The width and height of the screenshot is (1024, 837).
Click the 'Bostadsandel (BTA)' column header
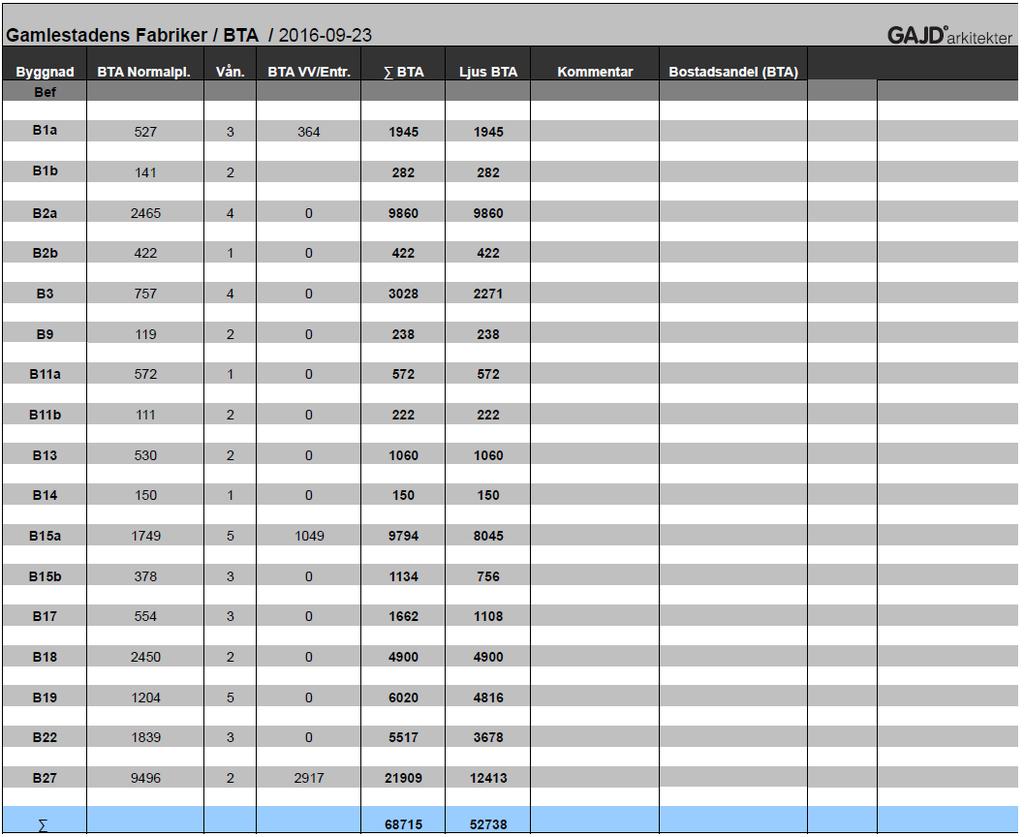click(x=733, y=72)
